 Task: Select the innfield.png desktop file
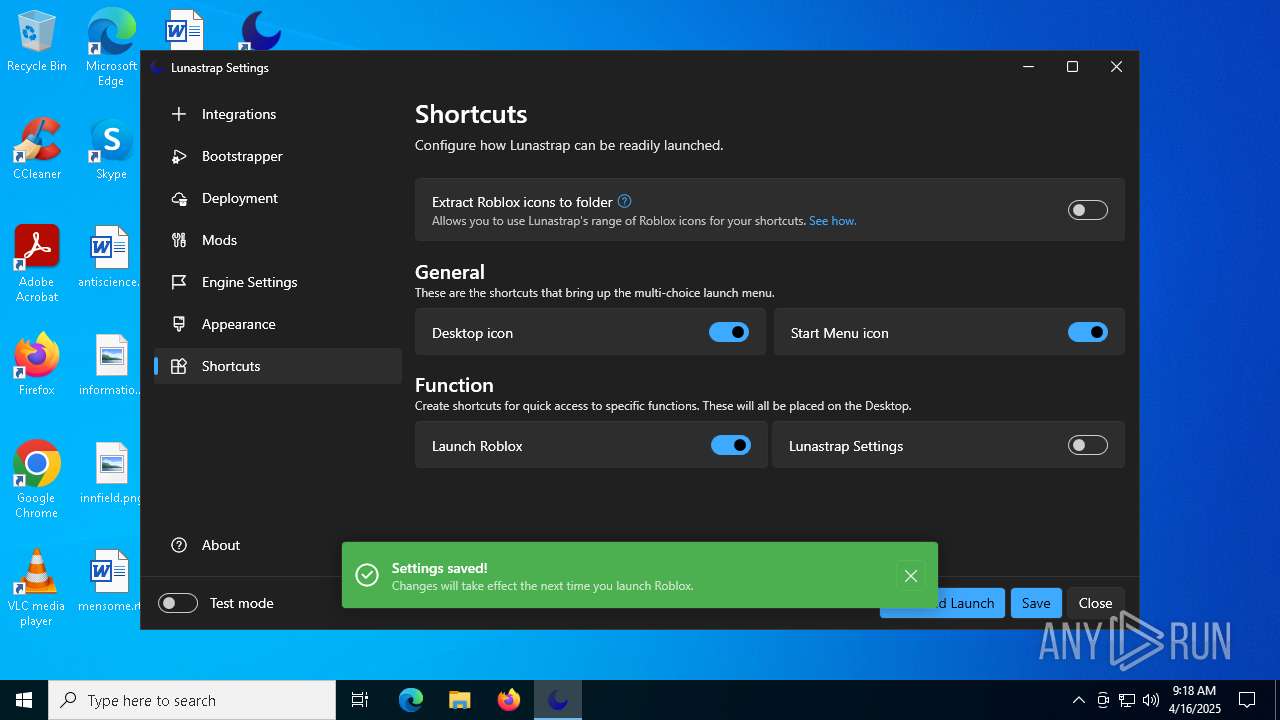pos(111,473)
